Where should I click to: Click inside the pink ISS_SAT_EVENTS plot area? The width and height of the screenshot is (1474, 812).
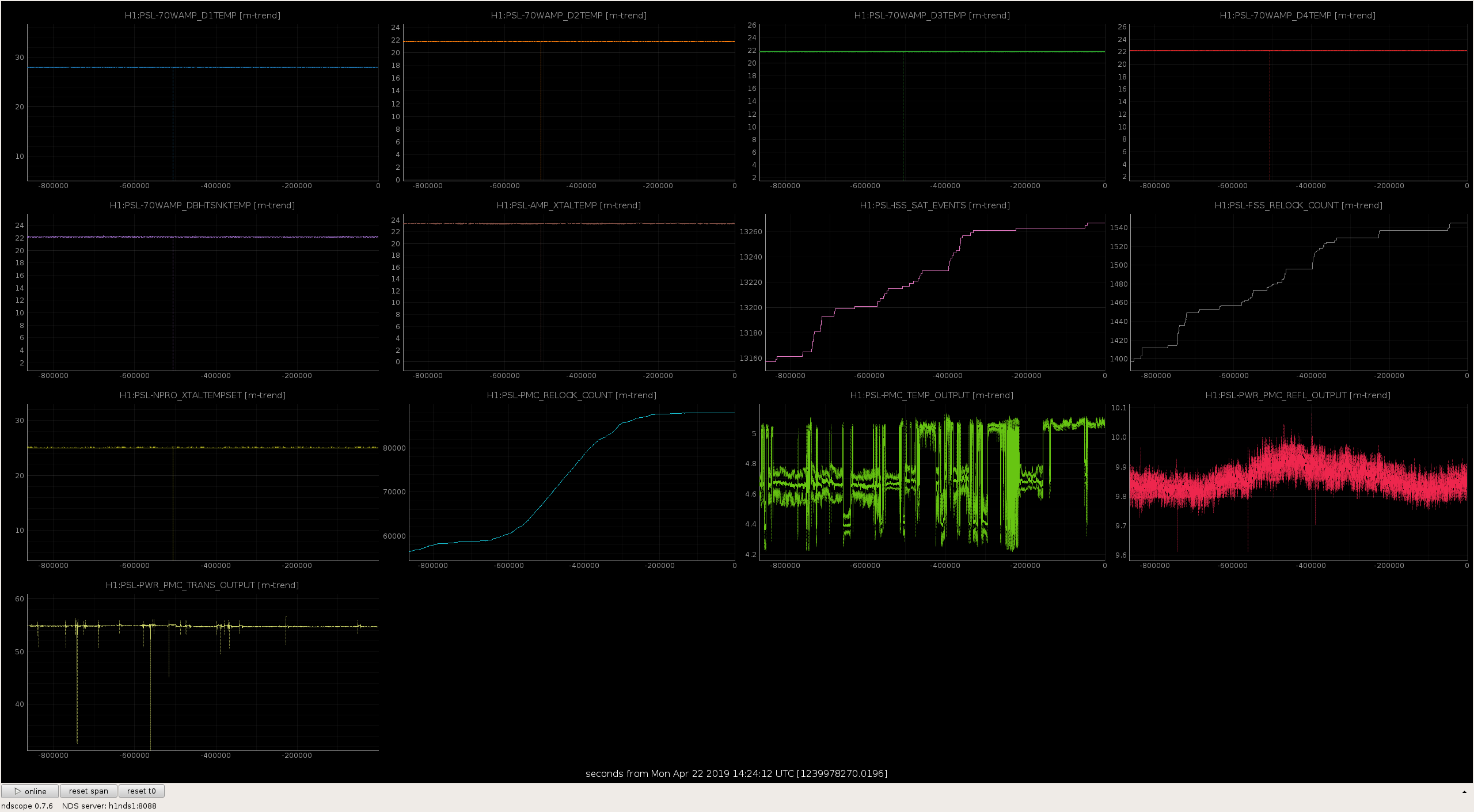tap(935, 292)
